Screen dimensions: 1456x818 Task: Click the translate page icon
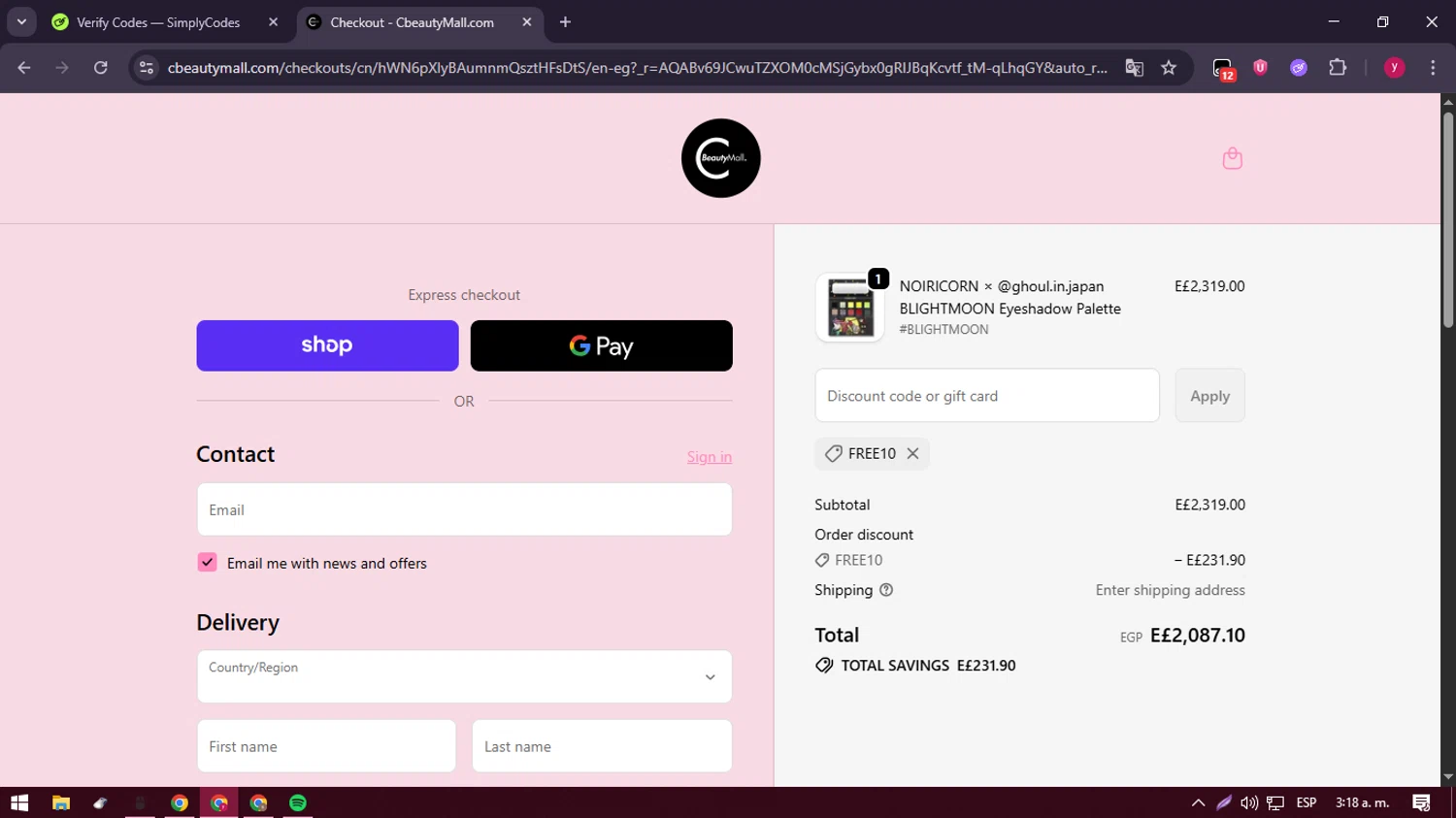(1134, 68)
